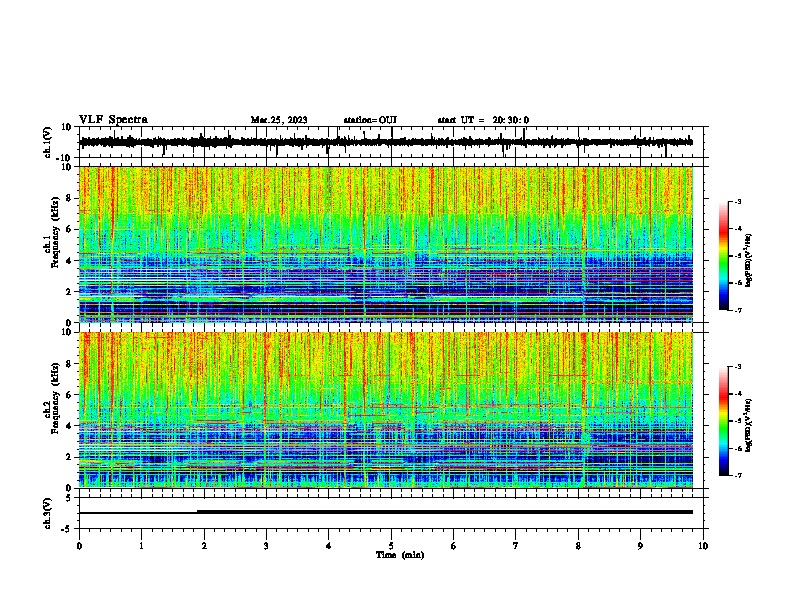792x612 pixels.
Task: Click the time axis tick label "4"
Action: (x=329, y=546)
